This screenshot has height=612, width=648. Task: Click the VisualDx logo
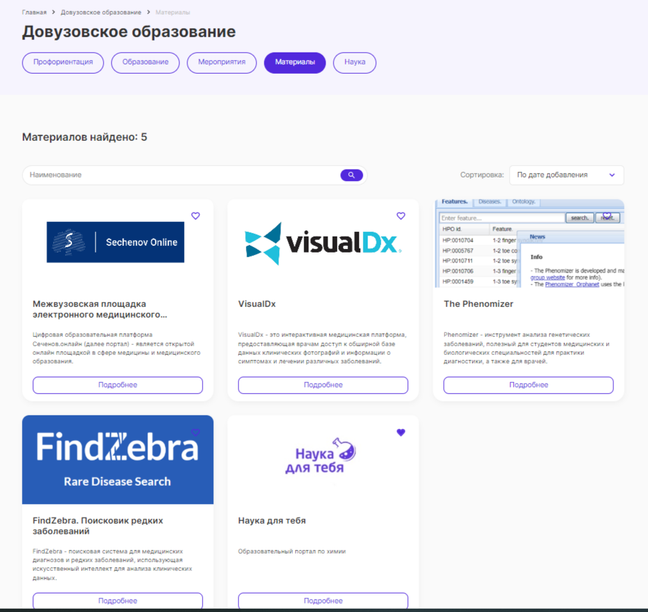tap(323, 242)
